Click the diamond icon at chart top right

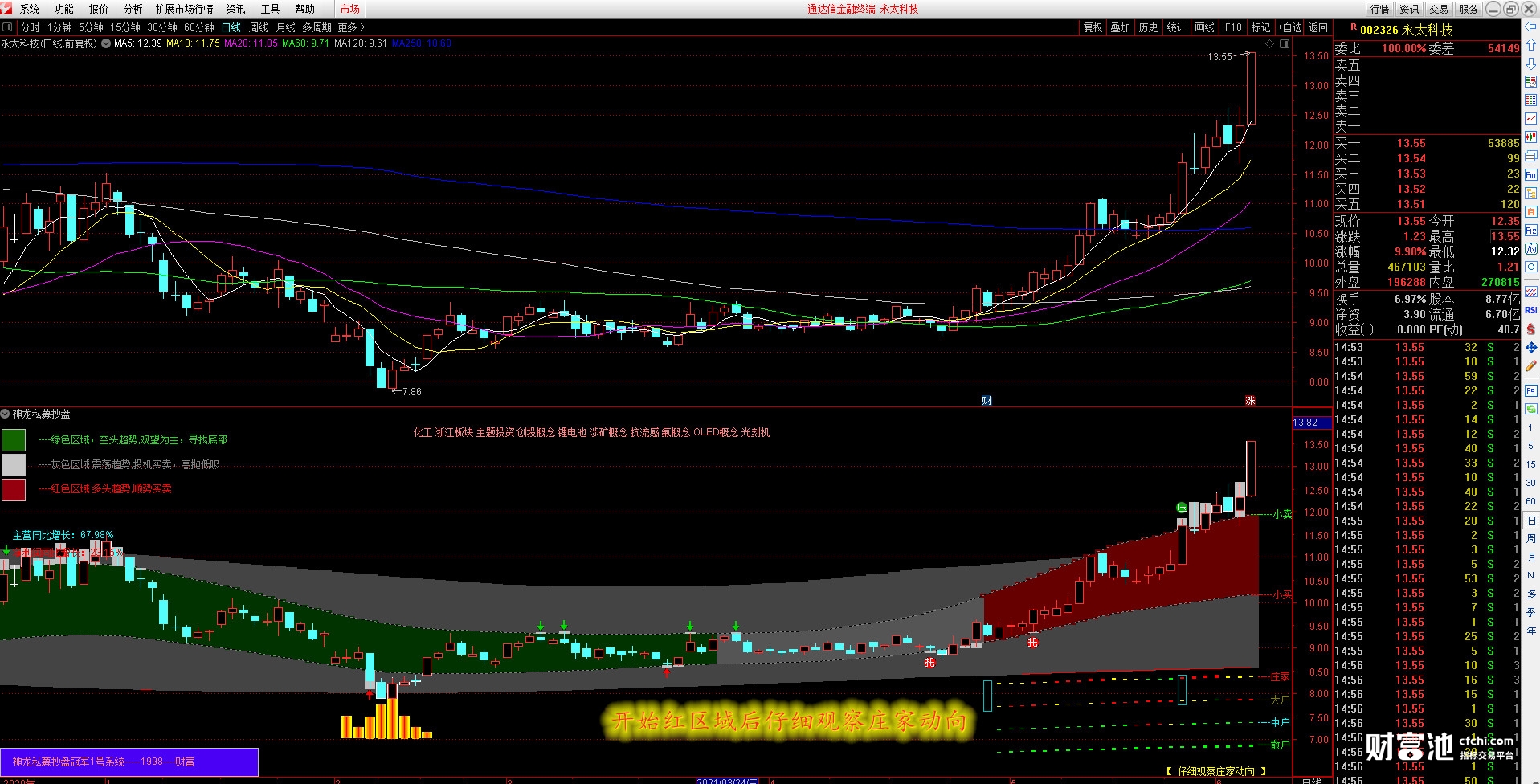click(x=1270, y=44)
